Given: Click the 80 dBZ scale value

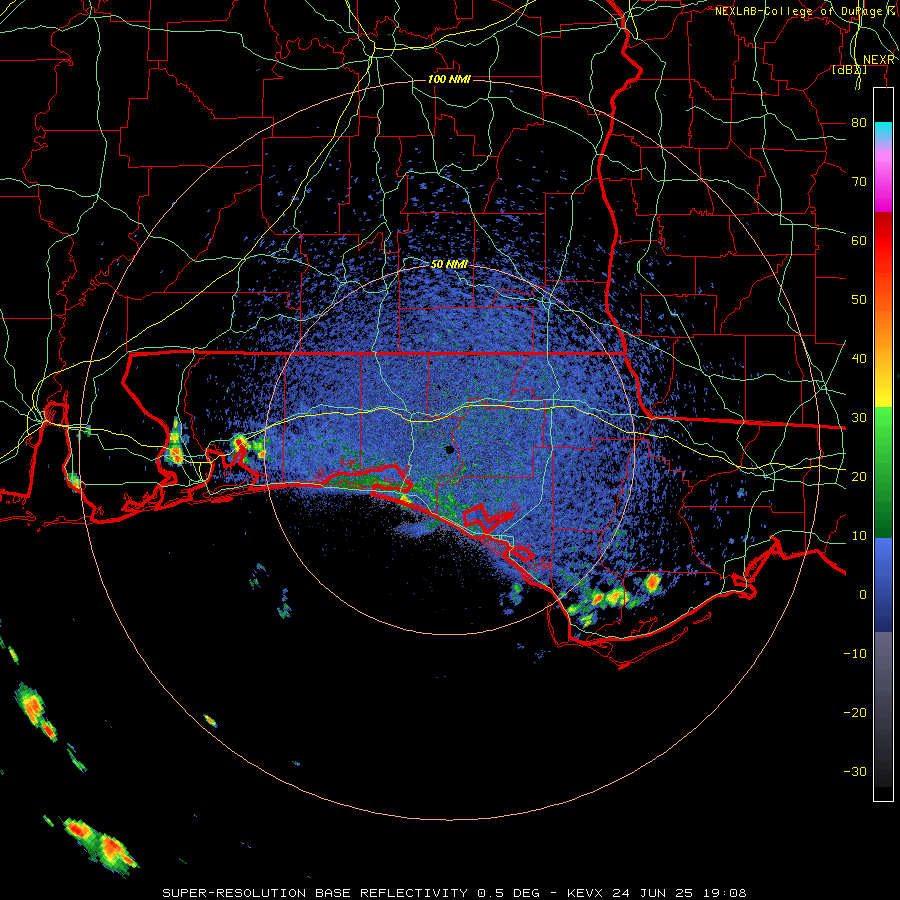Looking at the screenshot, I should pos(859,123).
